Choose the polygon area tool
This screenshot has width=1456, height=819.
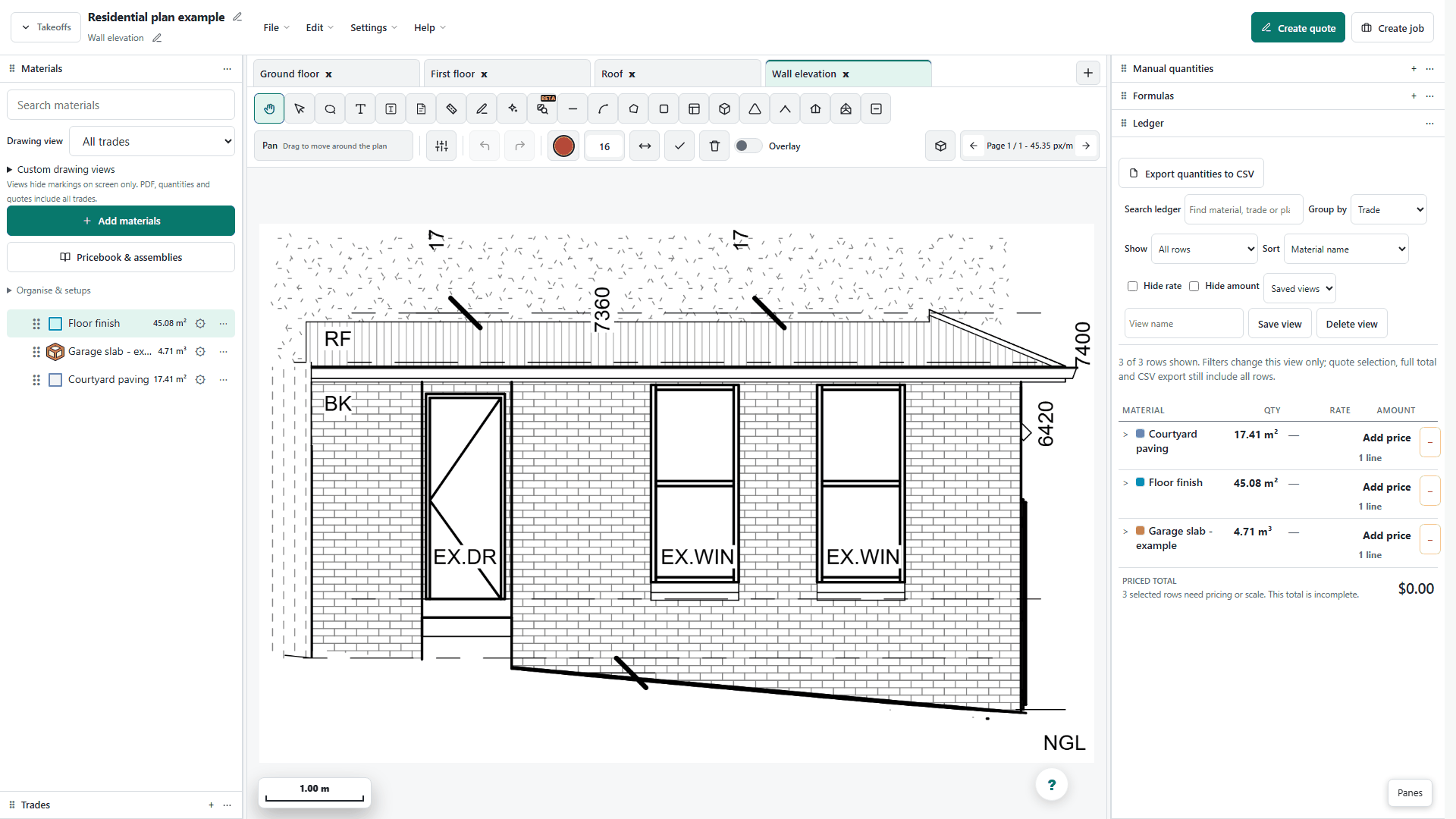[x=633, y=109]
